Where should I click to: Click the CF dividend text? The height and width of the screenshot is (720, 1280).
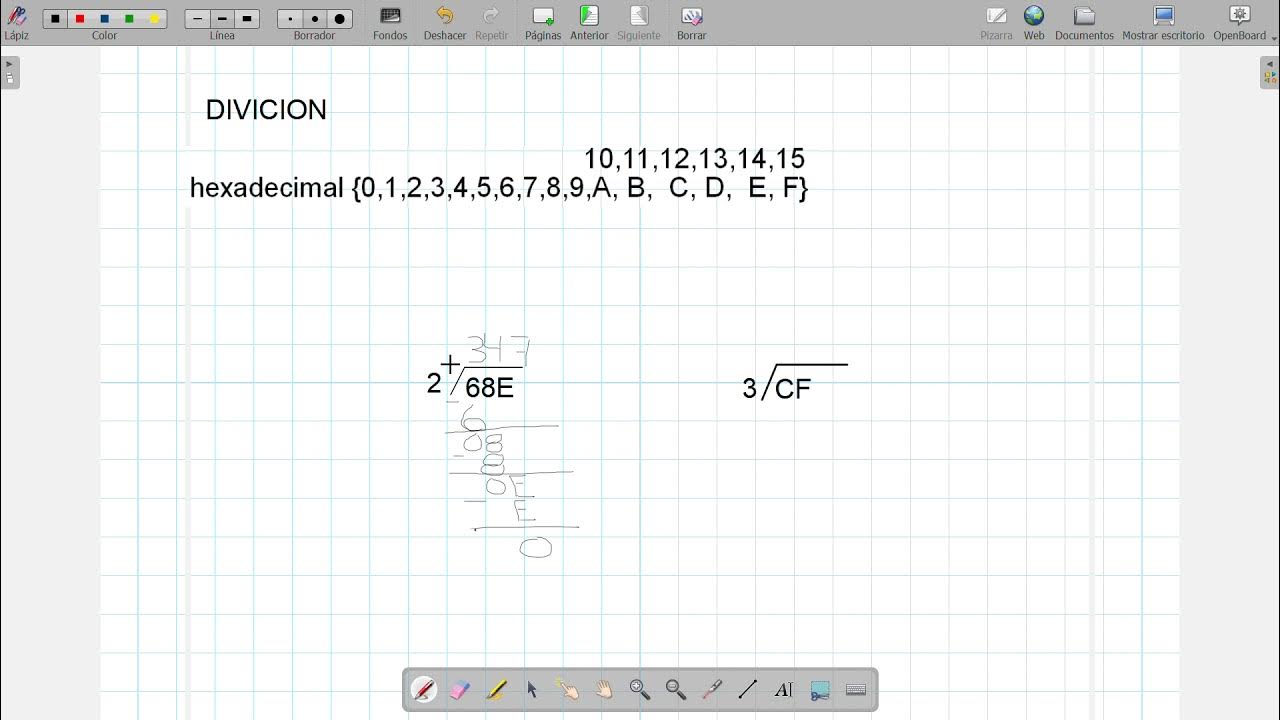pos(793,389)
